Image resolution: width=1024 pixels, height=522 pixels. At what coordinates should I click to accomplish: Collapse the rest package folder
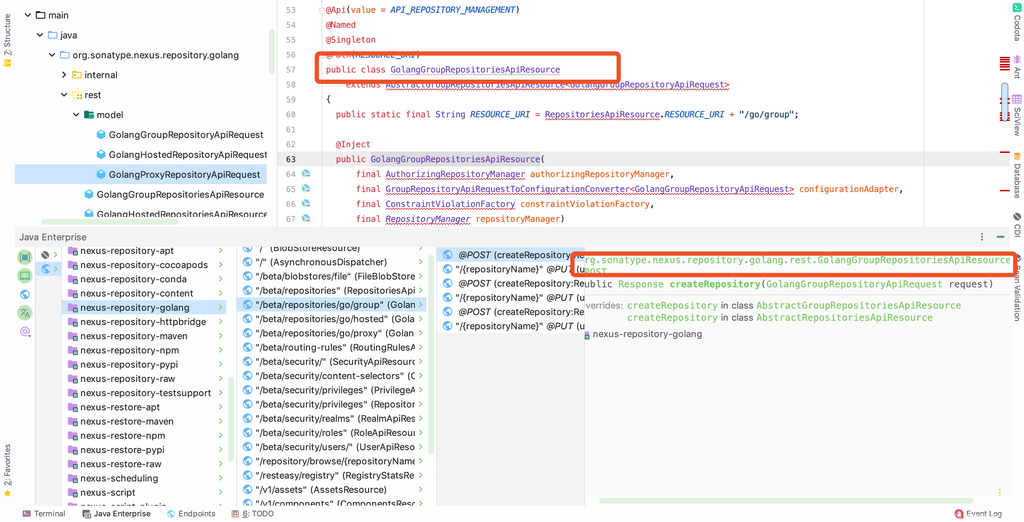(x=64, y=95)
